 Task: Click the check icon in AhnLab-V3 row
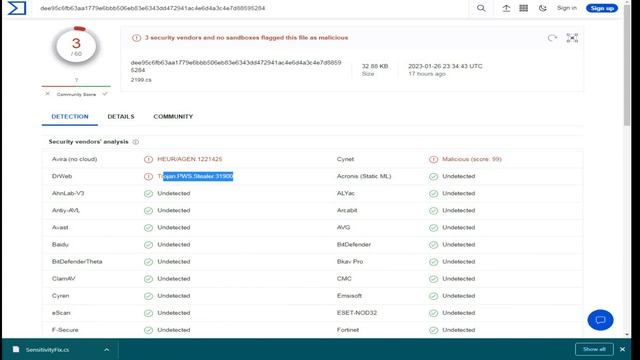(148, 194)
